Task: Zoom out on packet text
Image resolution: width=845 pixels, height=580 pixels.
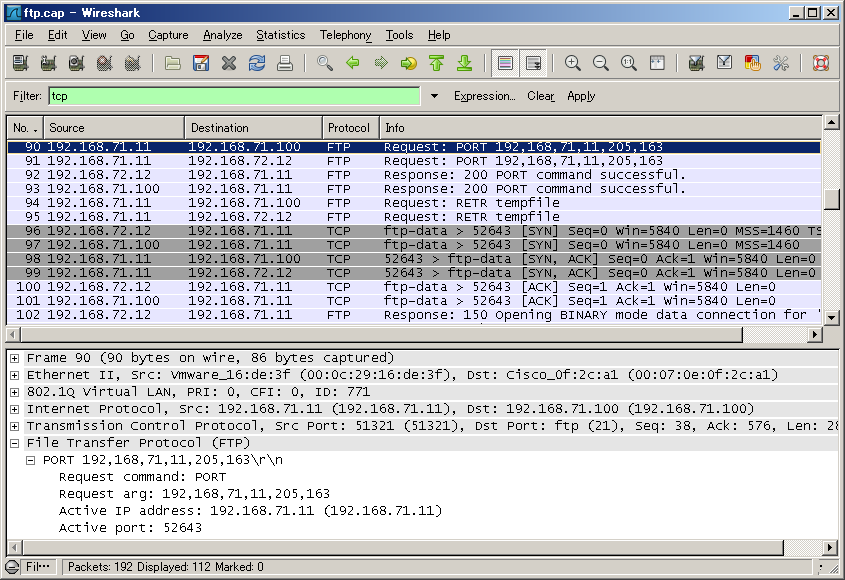Action: point(600,63)
